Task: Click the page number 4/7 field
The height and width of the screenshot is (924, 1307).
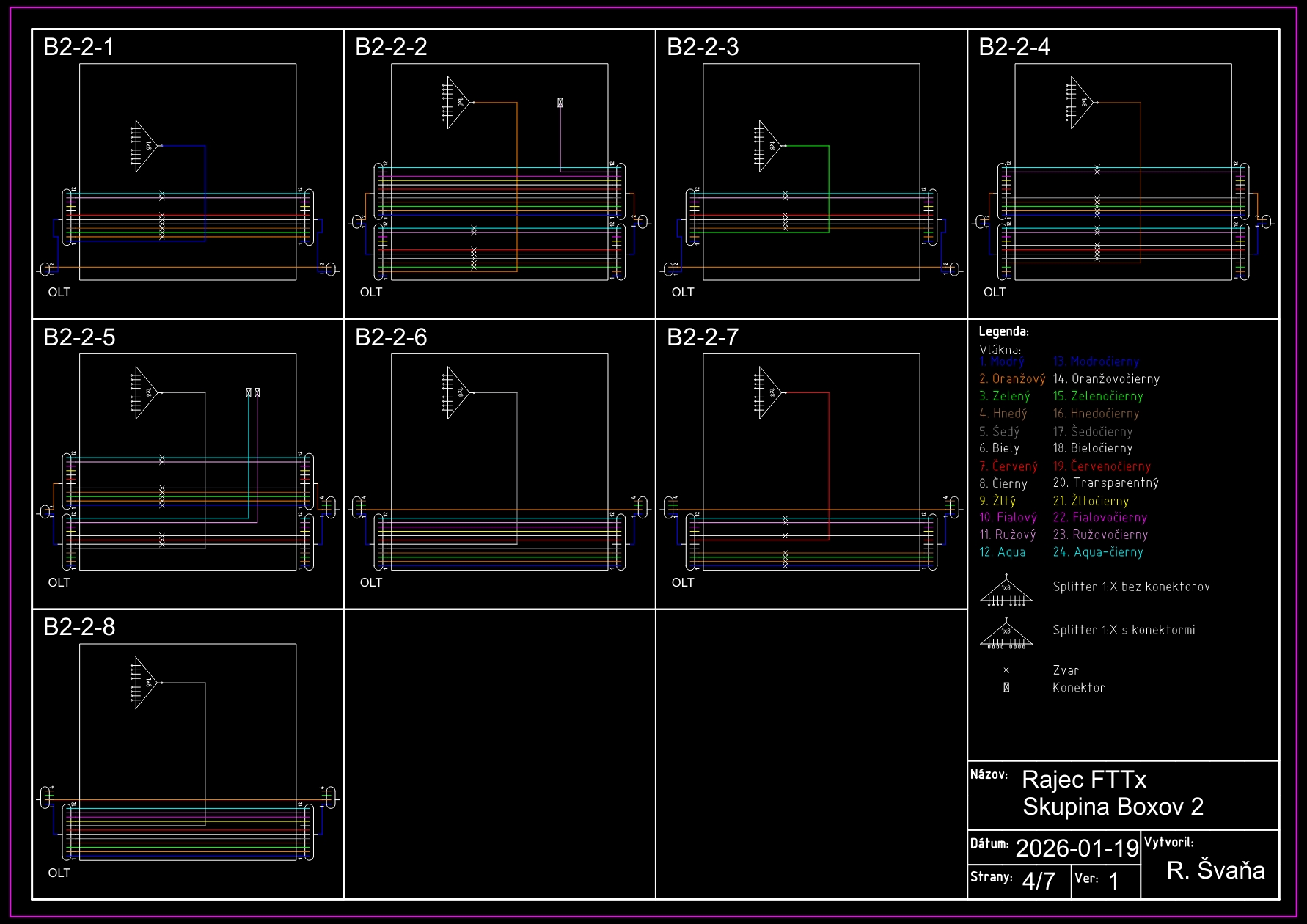Action: coord(1039,881)
